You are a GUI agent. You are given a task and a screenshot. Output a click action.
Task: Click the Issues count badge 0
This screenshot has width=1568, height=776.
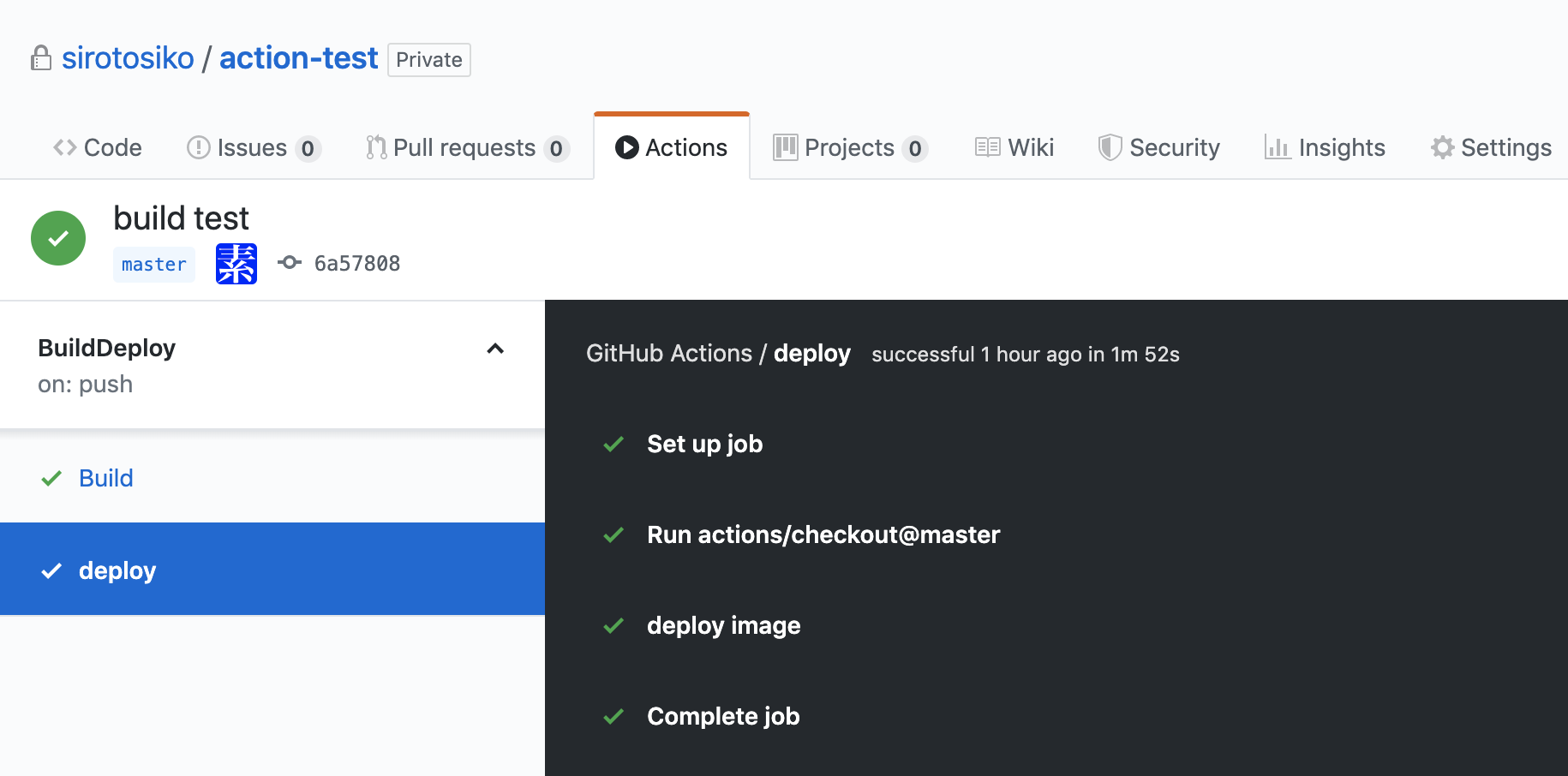(308, 148)
